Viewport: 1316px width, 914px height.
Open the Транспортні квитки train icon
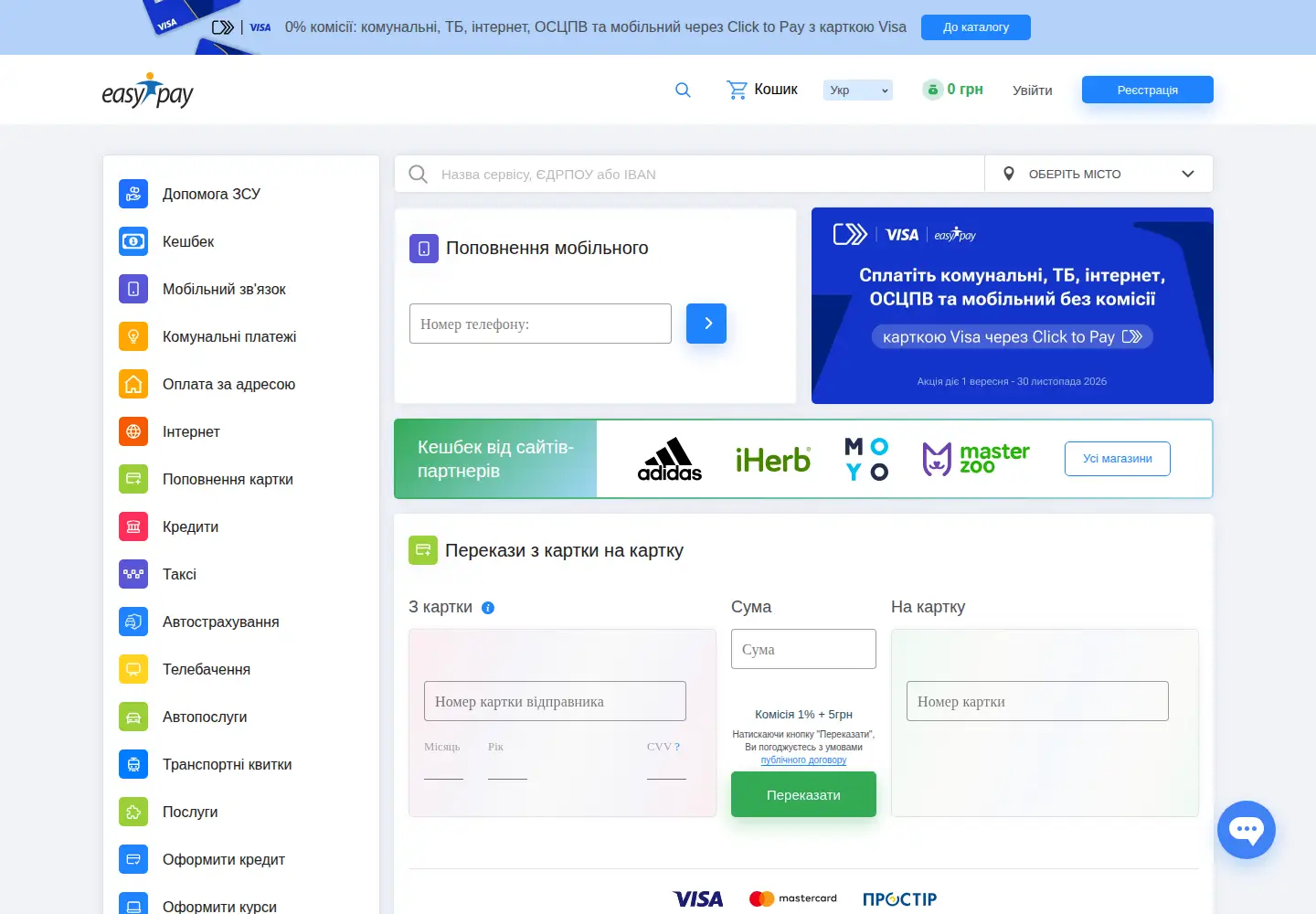[133, 764]
